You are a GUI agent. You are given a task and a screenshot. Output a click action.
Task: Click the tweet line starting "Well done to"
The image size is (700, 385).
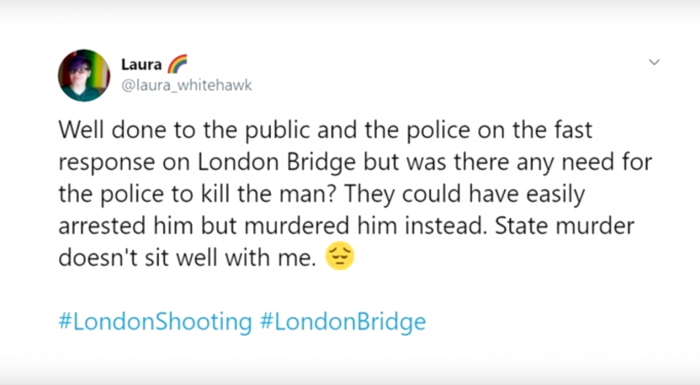point(325,130)
